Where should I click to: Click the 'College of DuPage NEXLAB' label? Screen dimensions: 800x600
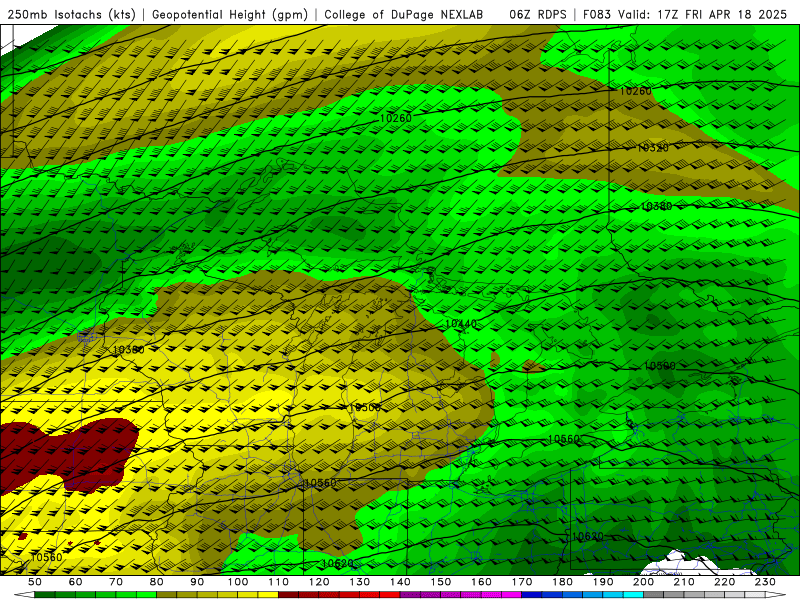point(404,15)
